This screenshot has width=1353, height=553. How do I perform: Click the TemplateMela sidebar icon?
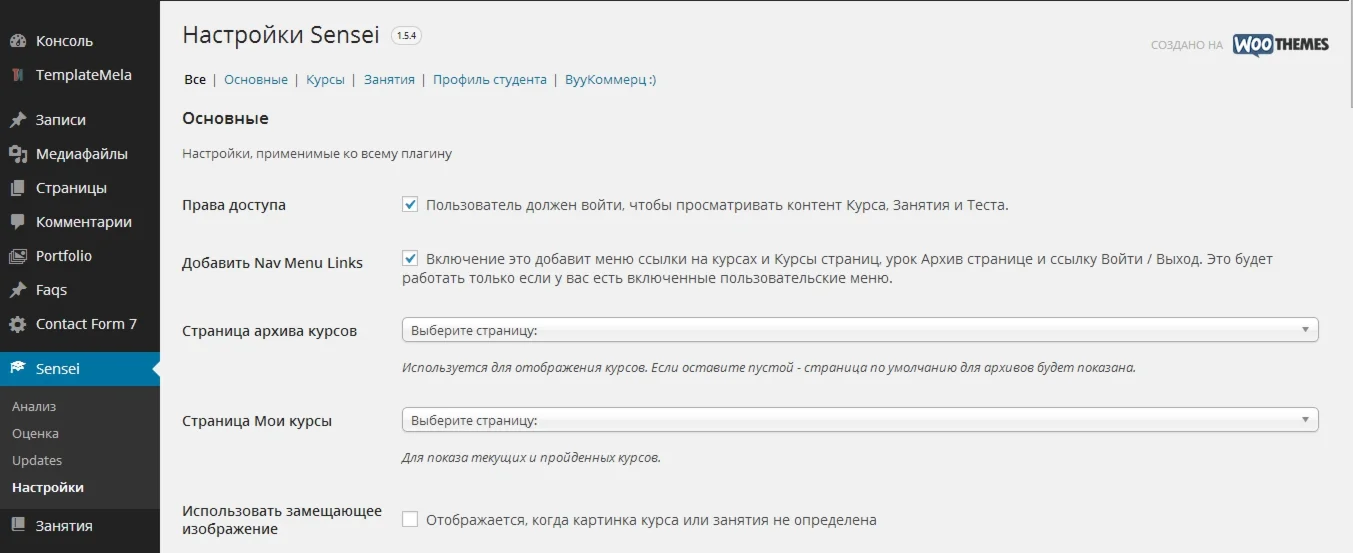pyautogui.click(x=18, y=75)
